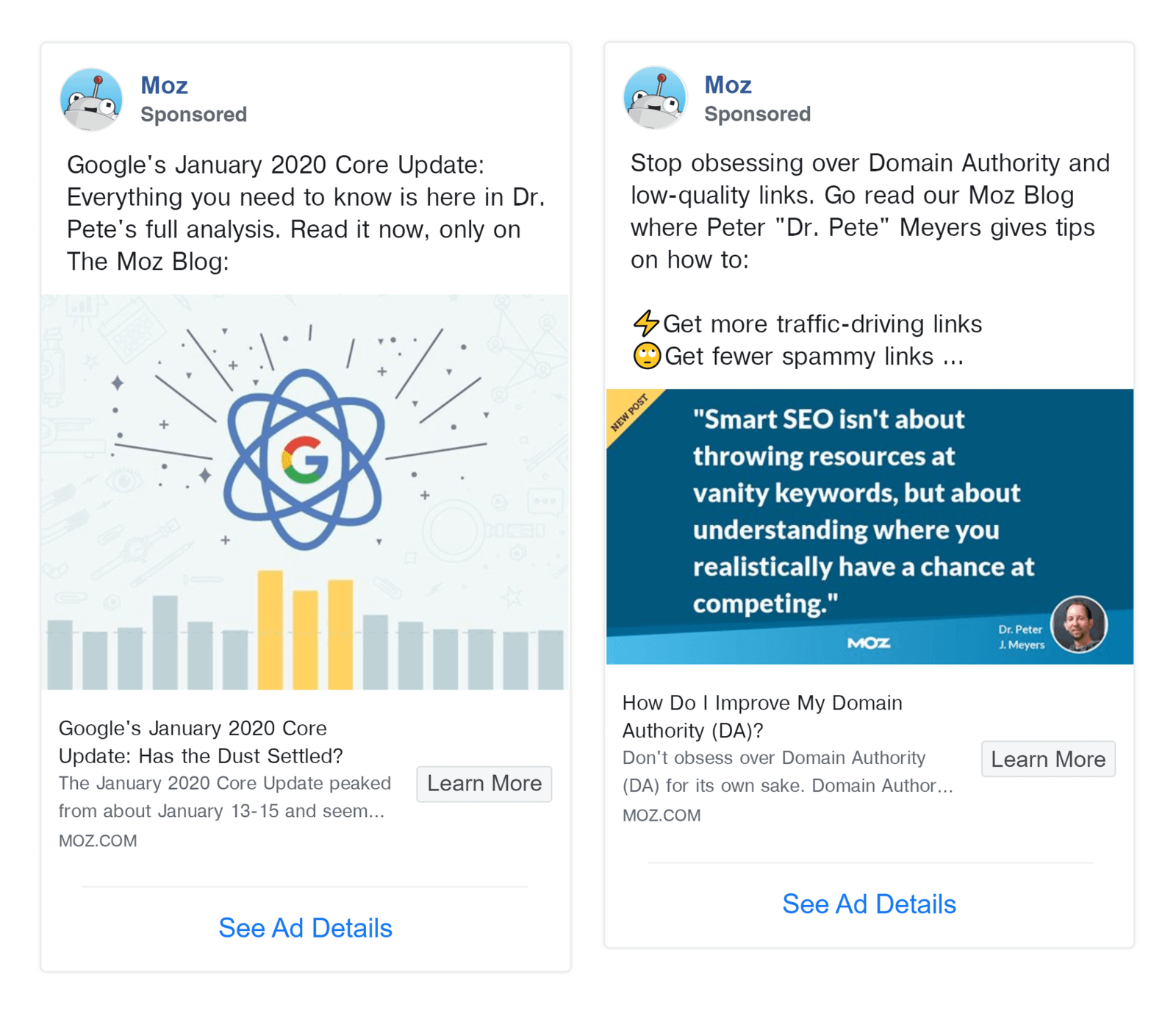
Task: Click the Moz page name on right ad
Action: point(727,84)
